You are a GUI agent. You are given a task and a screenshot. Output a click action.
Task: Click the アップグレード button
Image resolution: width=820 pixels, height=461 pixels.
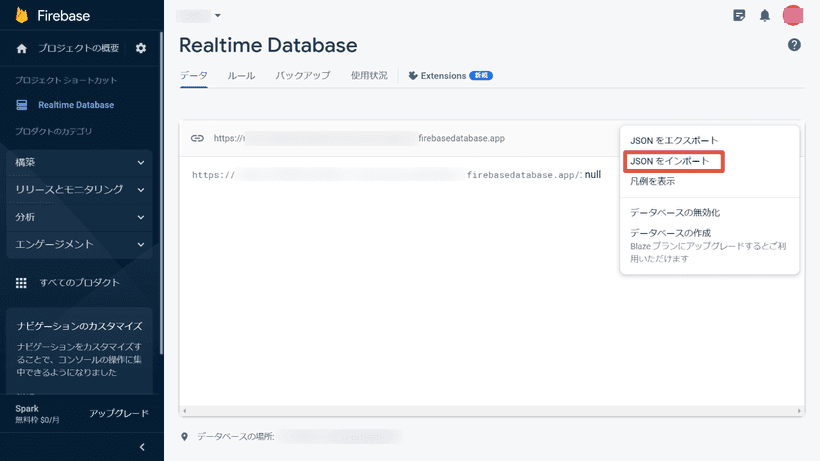point(119,413)
